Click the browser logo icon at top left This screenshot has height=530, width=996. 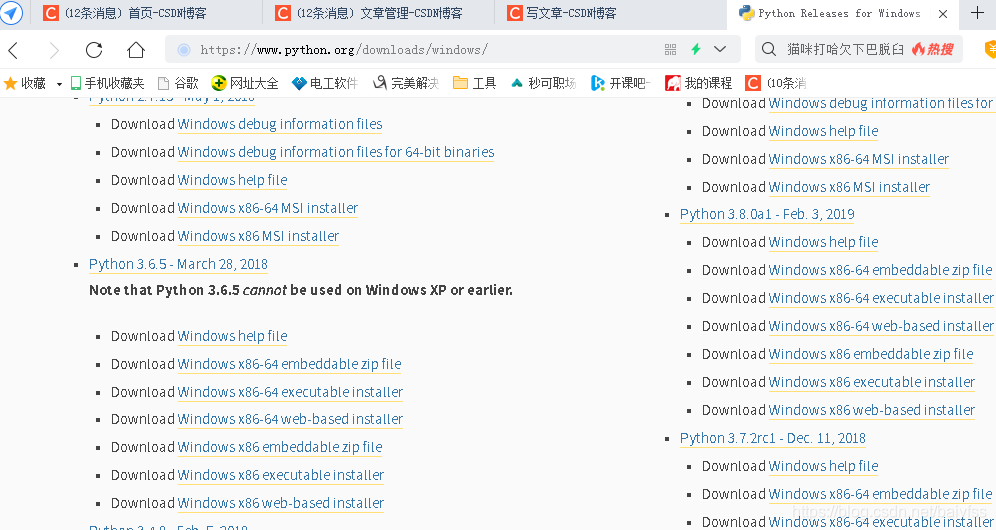11,13
